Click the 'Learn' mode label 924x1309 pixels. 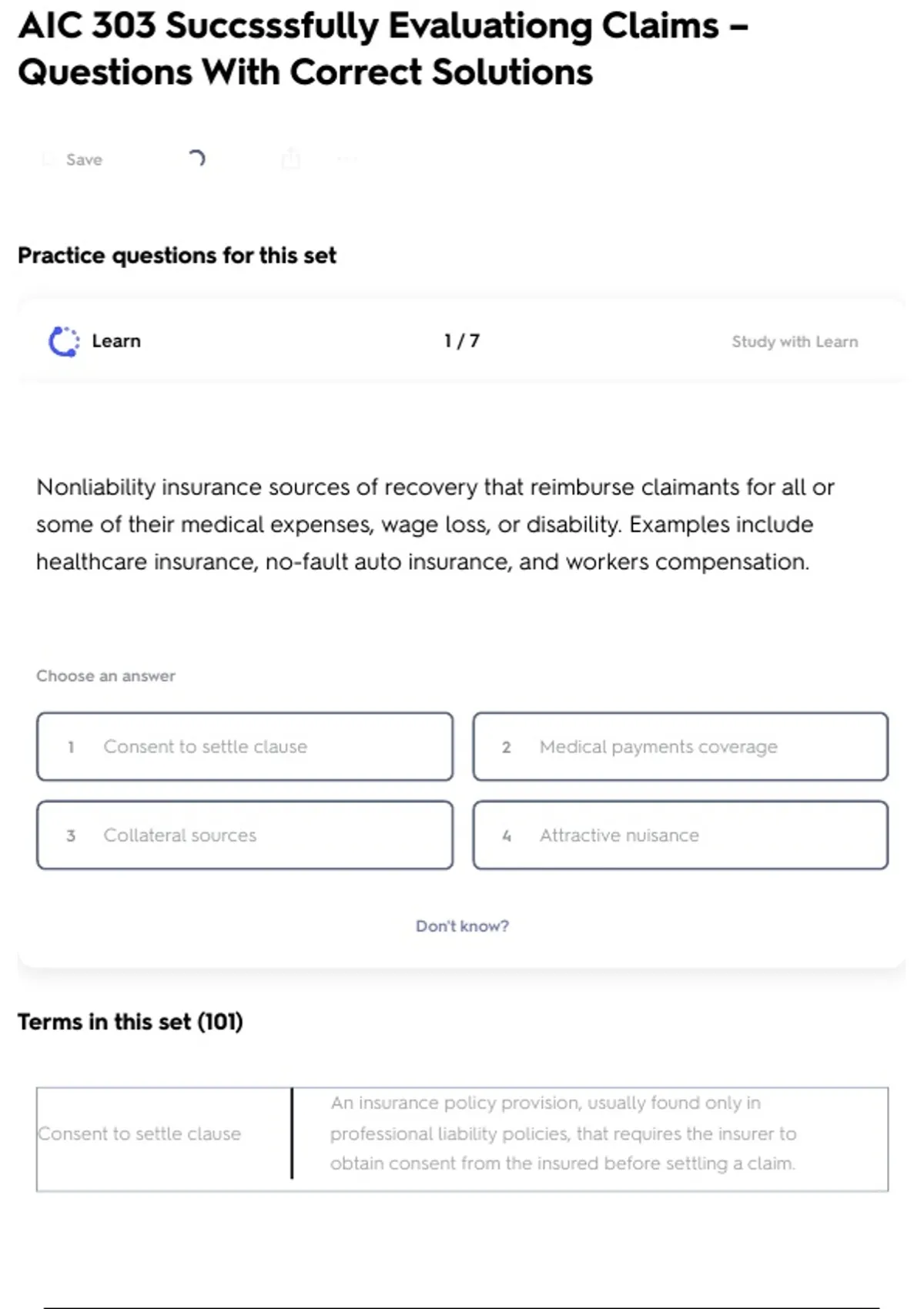coord(116,341)
